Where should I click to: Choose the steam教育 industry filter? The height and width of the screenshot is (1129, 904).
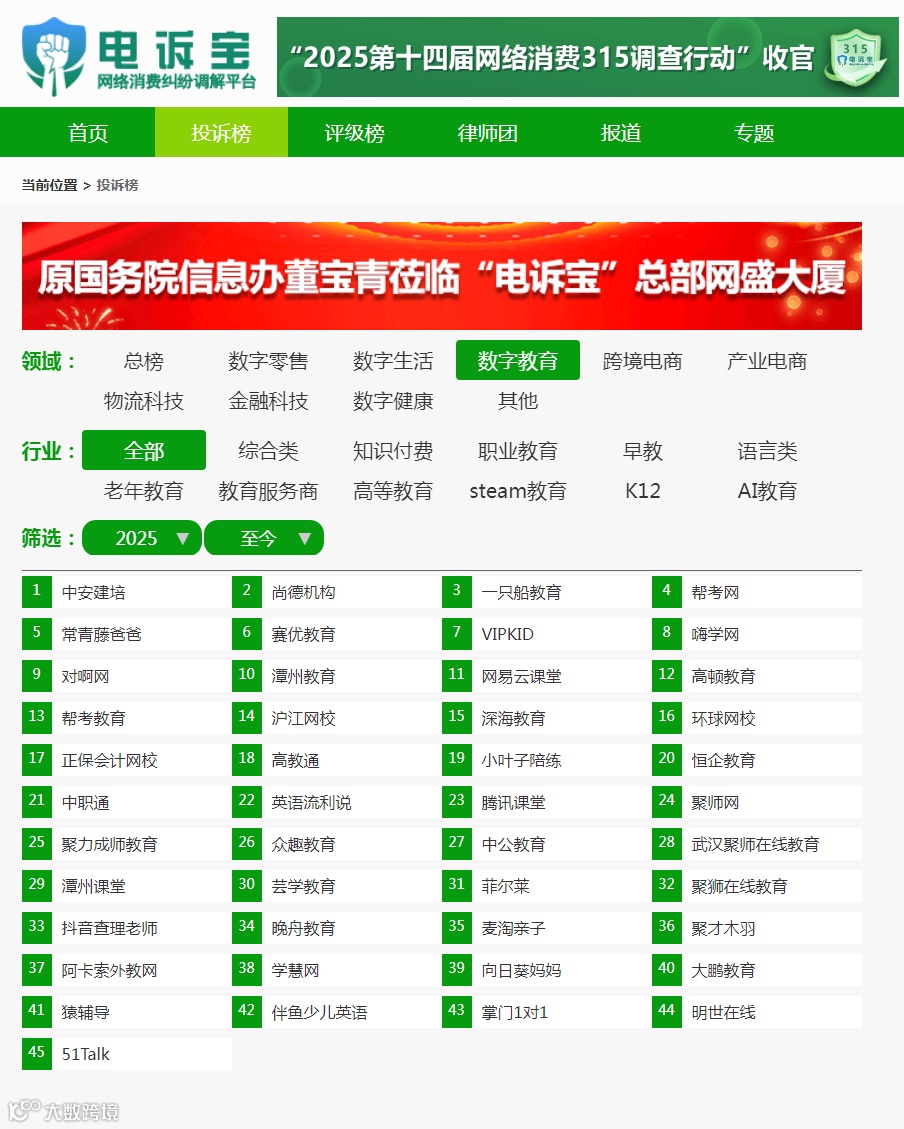tap(517, 490)
